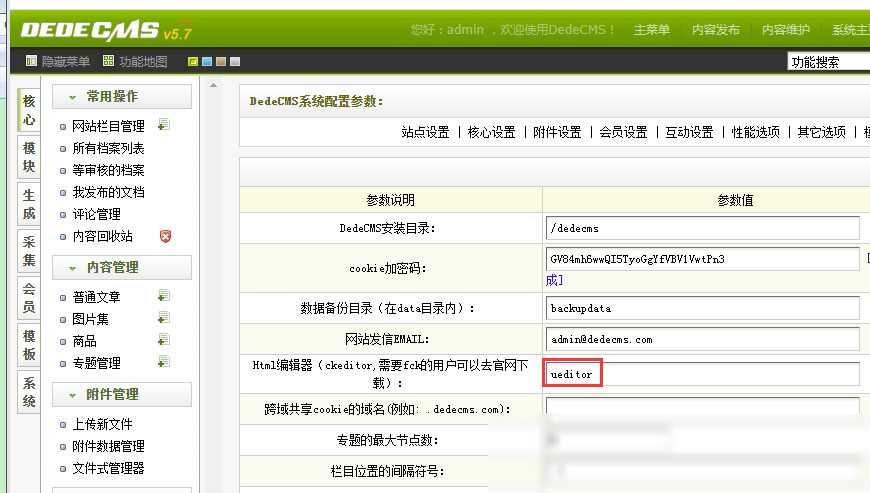This screenshot has height=493, width=870.
Task: Open 附件设置 settings tab
Action: coord(557,132)
